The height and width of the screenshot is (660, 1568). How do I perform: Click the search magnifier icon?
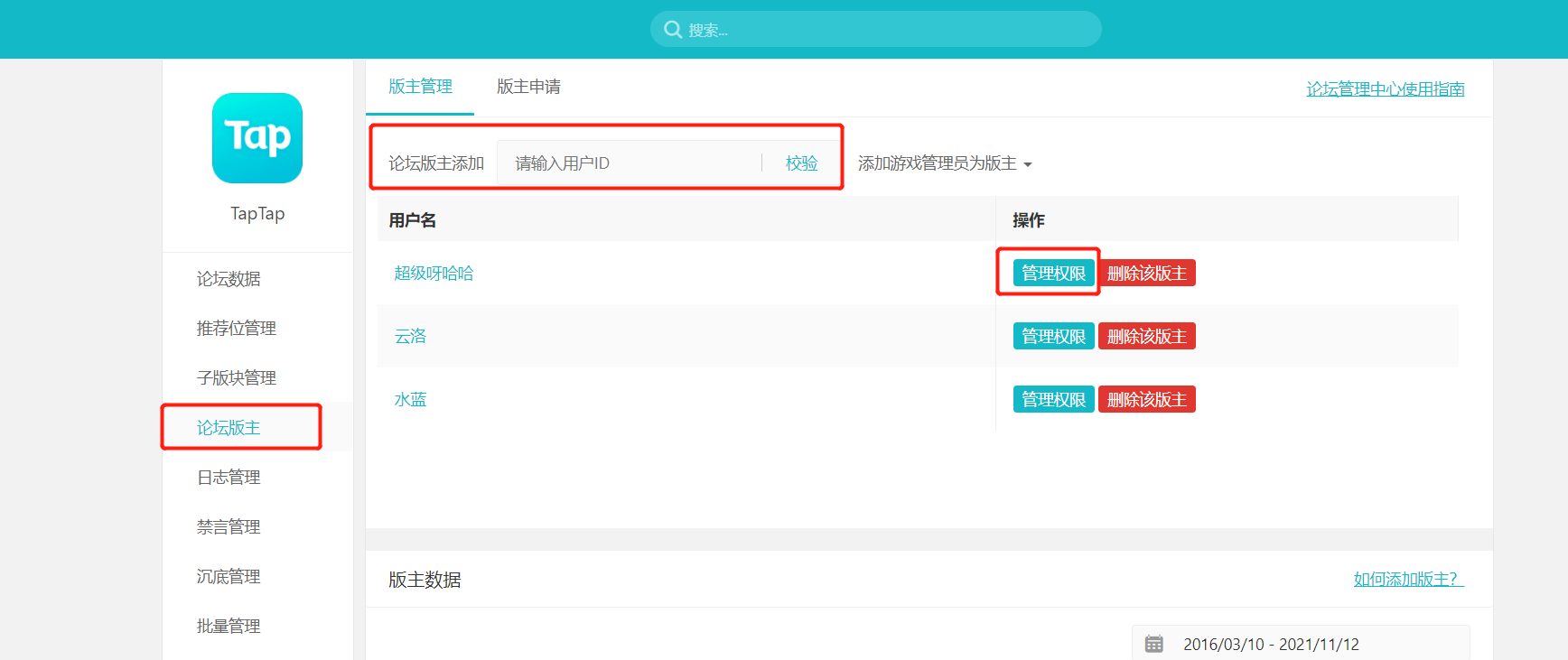tap(672, 30)
